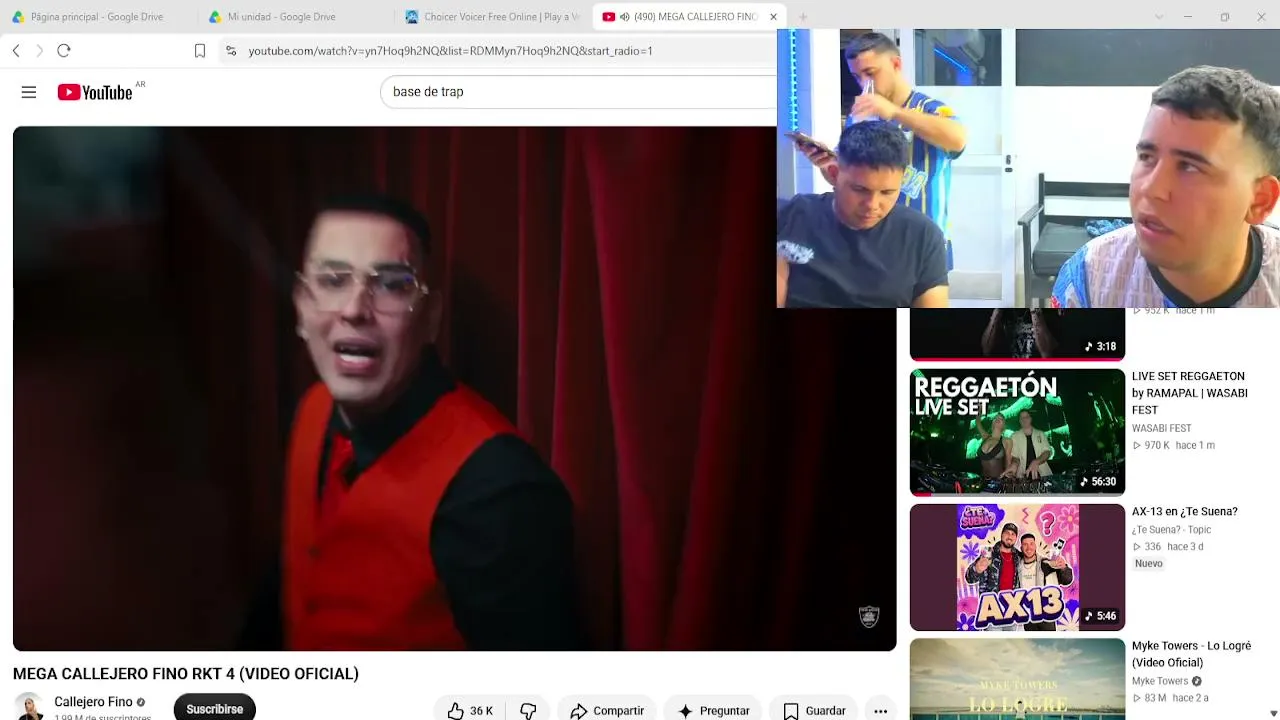Visit the ¿Te Suena? - Topic channel

[1171, 530]
